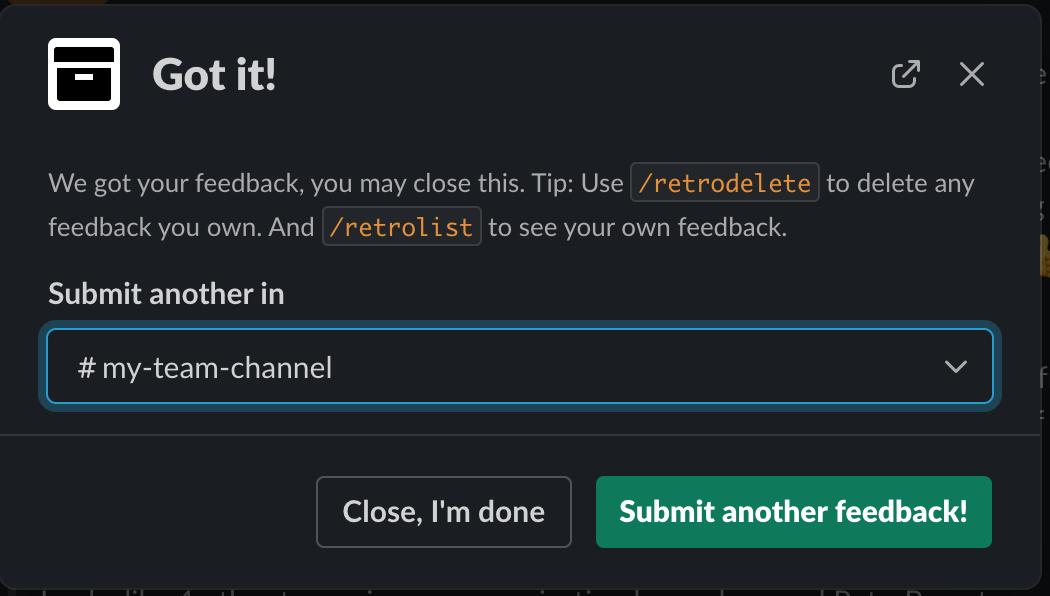1050x596 pixels.
Task: Click the /retrolist command snippet
Action: [x=401, y=226]
